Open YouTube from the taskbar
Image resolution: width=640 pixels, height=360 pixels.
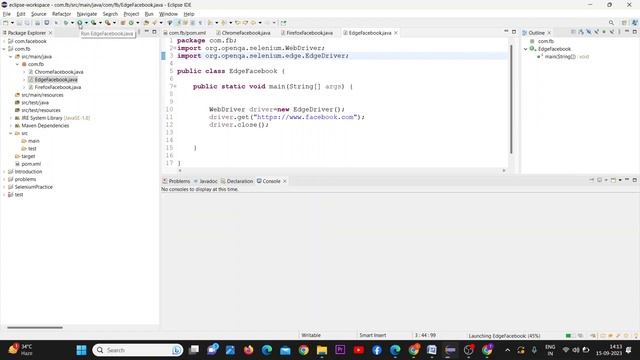click(x=359, y=350)
